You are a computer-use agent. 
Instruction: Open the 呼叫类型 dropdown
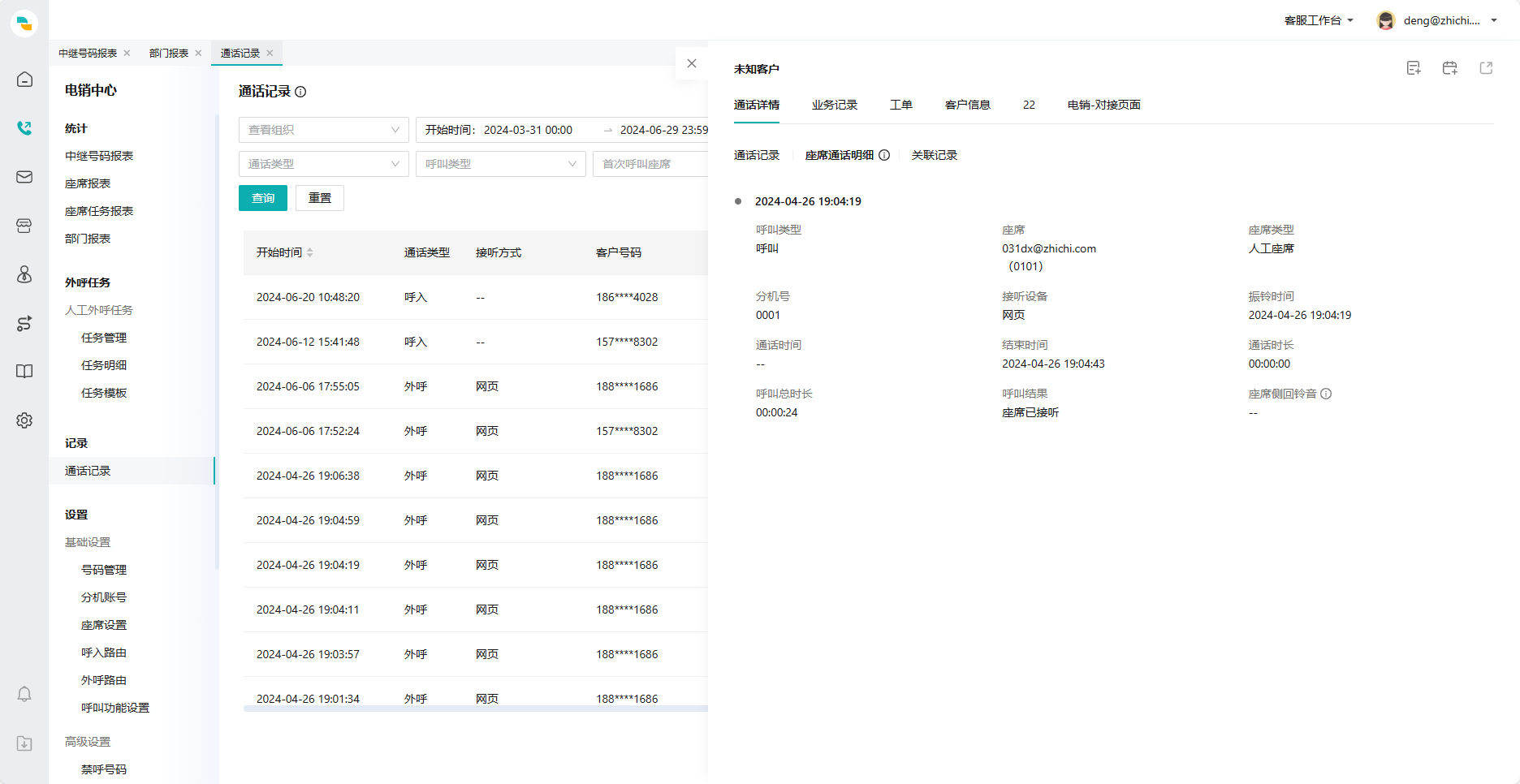pos(501,164)
